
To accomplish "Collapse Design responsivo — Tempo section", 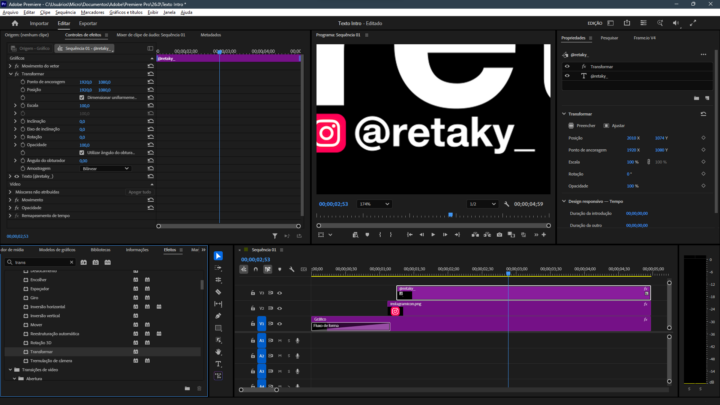I will pyautogui.click(x=564, y=201).
